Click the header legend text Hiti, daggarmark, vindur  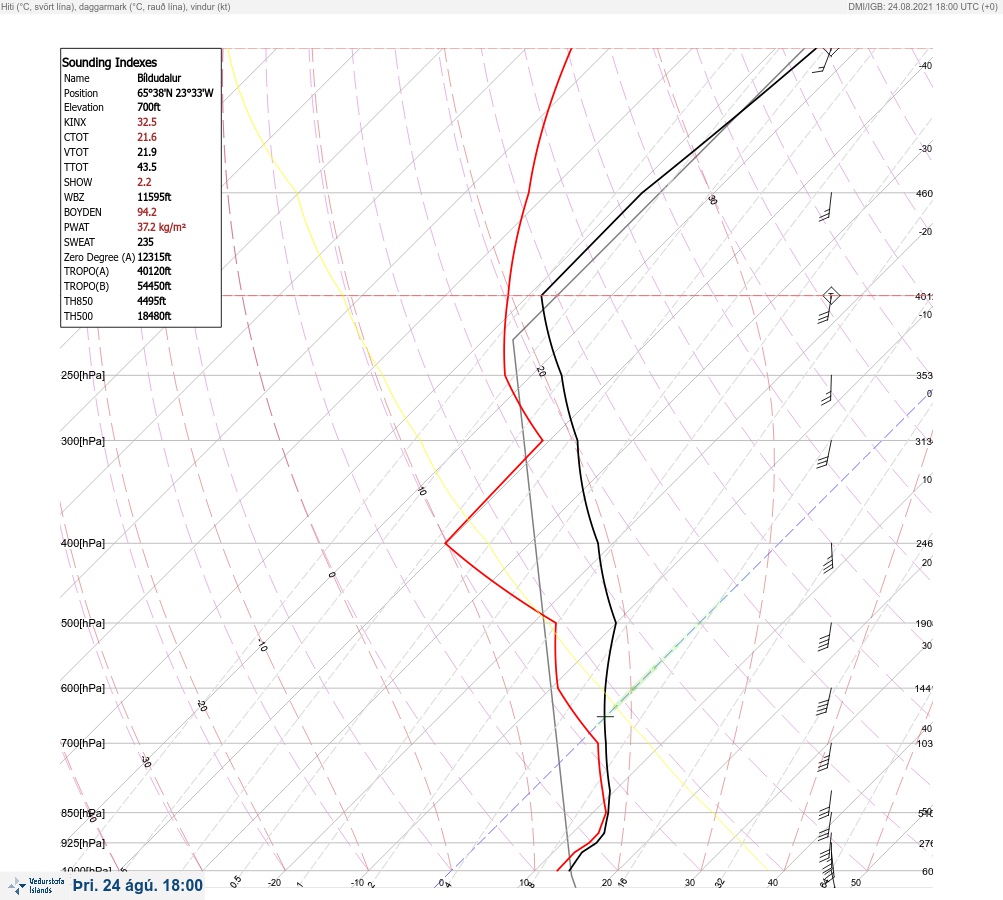(116, 6)
